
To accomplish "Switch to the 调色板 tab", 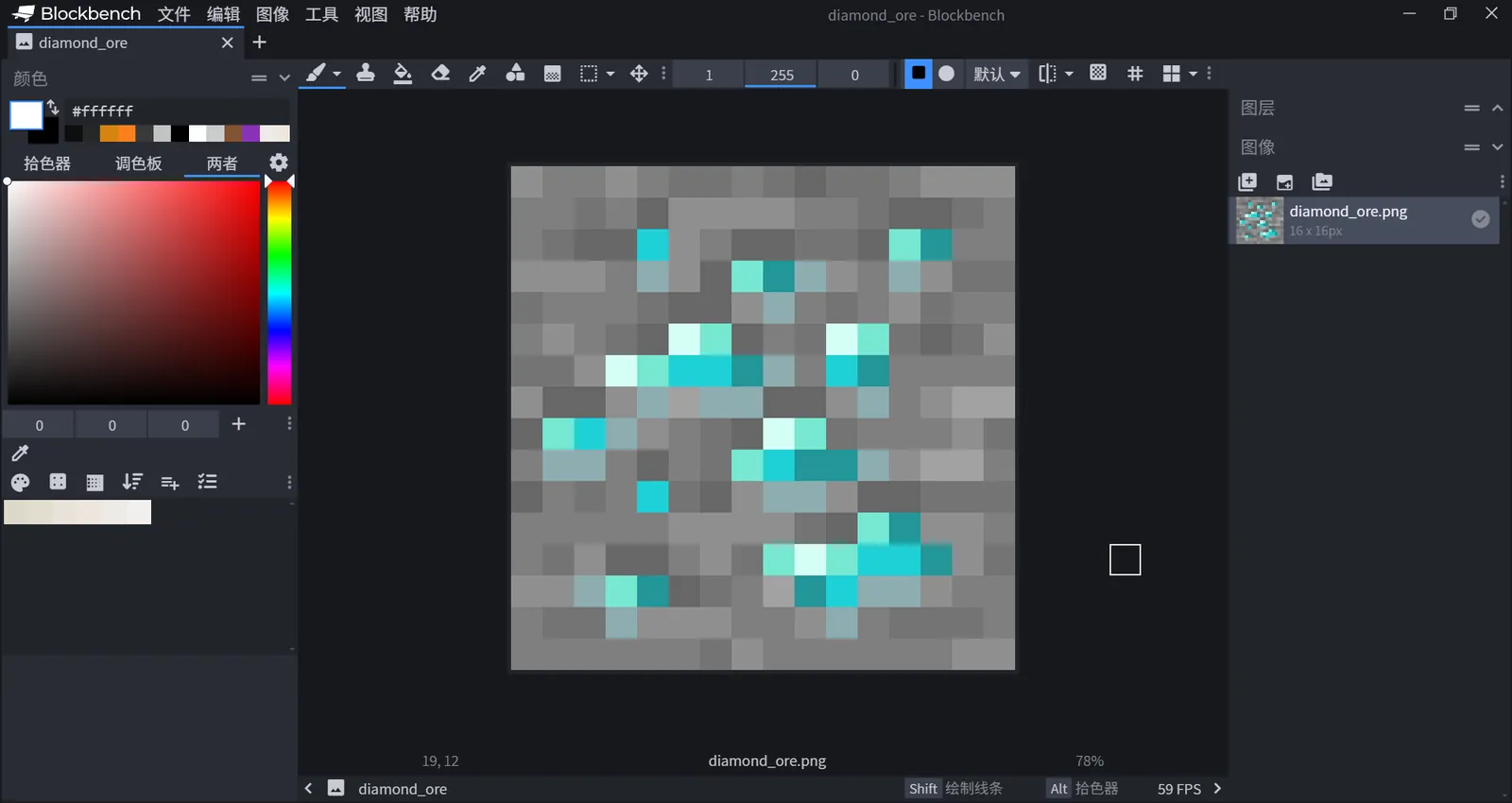I will [138, 163].
